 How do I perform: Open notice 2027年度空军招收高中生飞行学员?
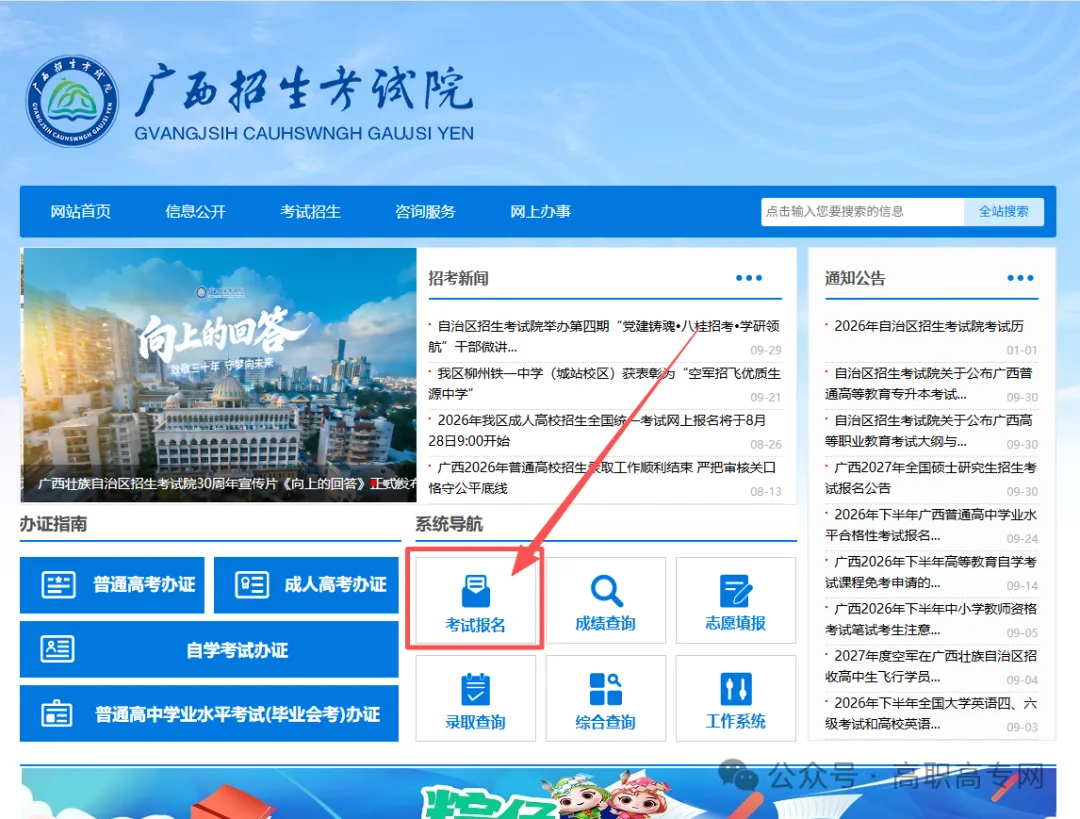click(931, 666)
